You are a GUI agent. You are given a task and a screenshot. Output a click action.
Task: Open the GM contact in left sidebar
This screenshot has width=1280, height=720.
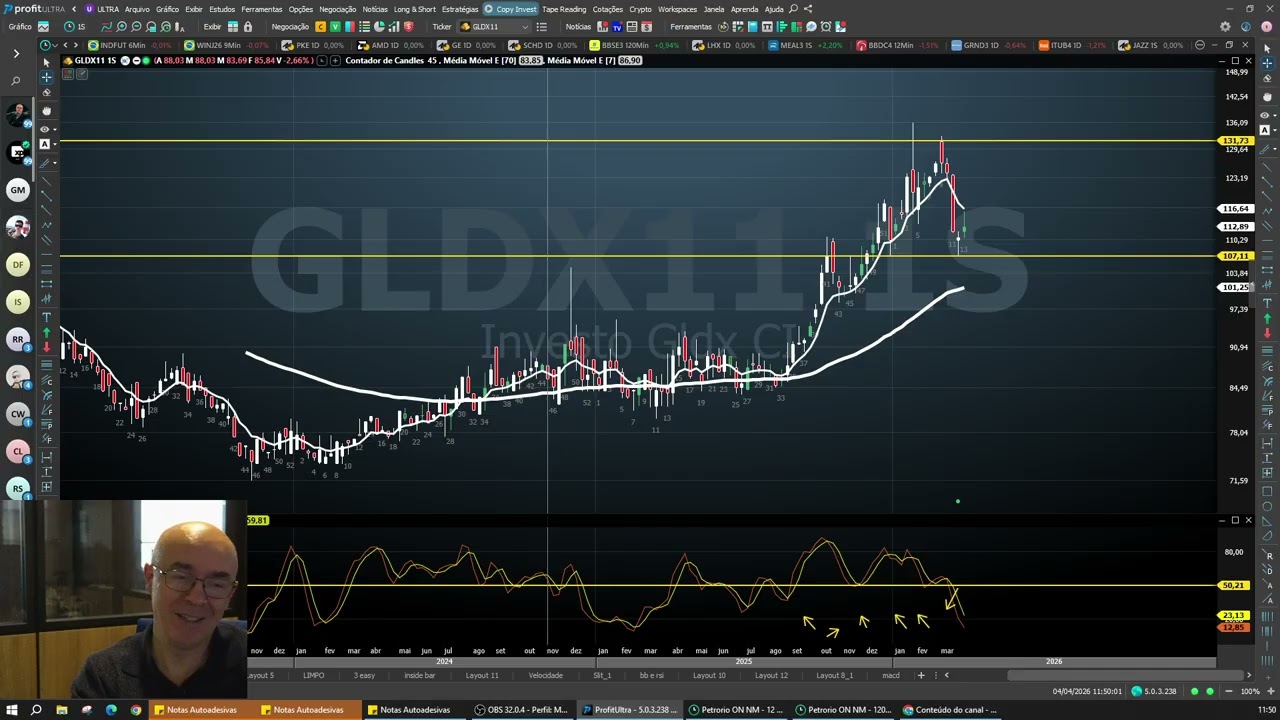(x=17, y=189)
